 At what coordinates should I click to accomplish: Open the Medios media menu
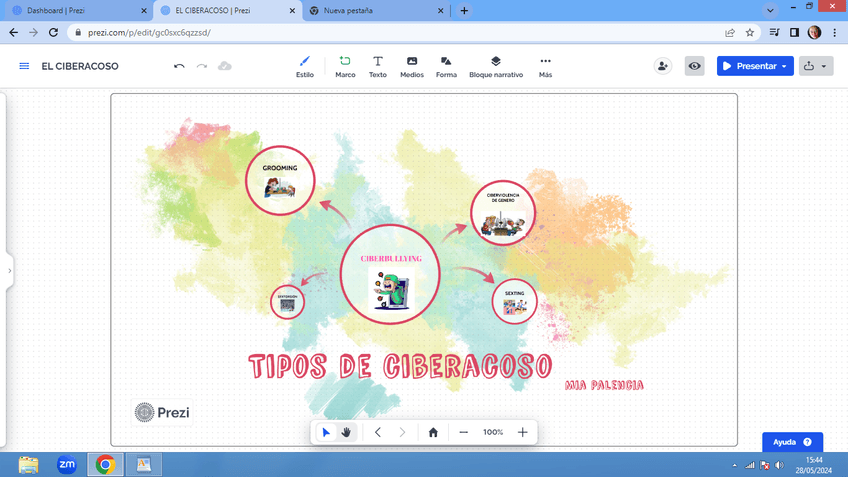point(411,66)
